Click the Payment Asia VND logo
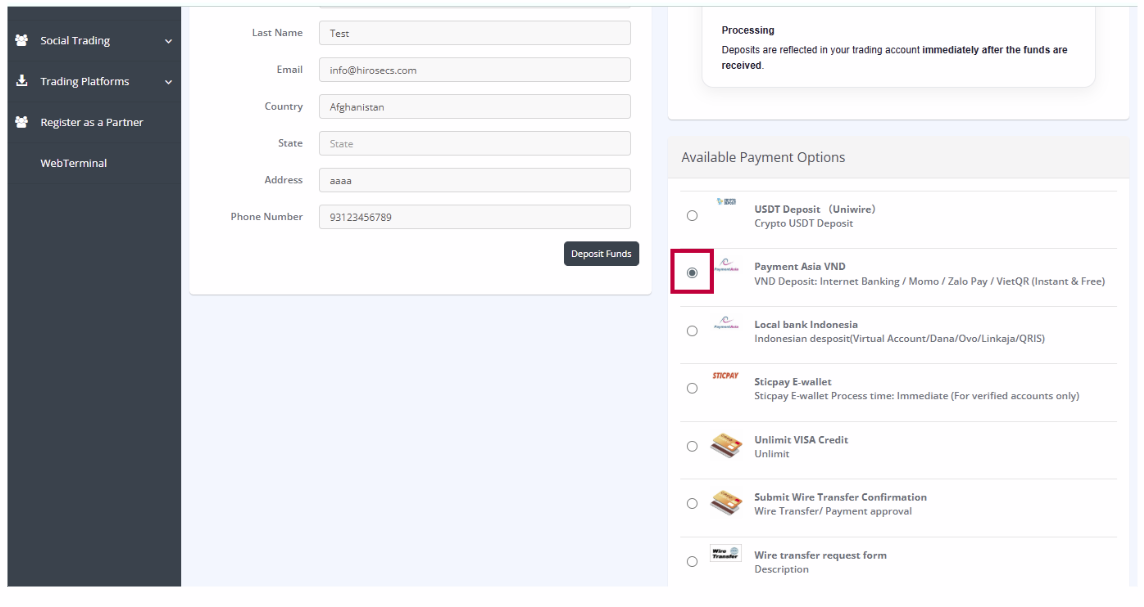Screen dimensions: 1144x607 [726, 266]
